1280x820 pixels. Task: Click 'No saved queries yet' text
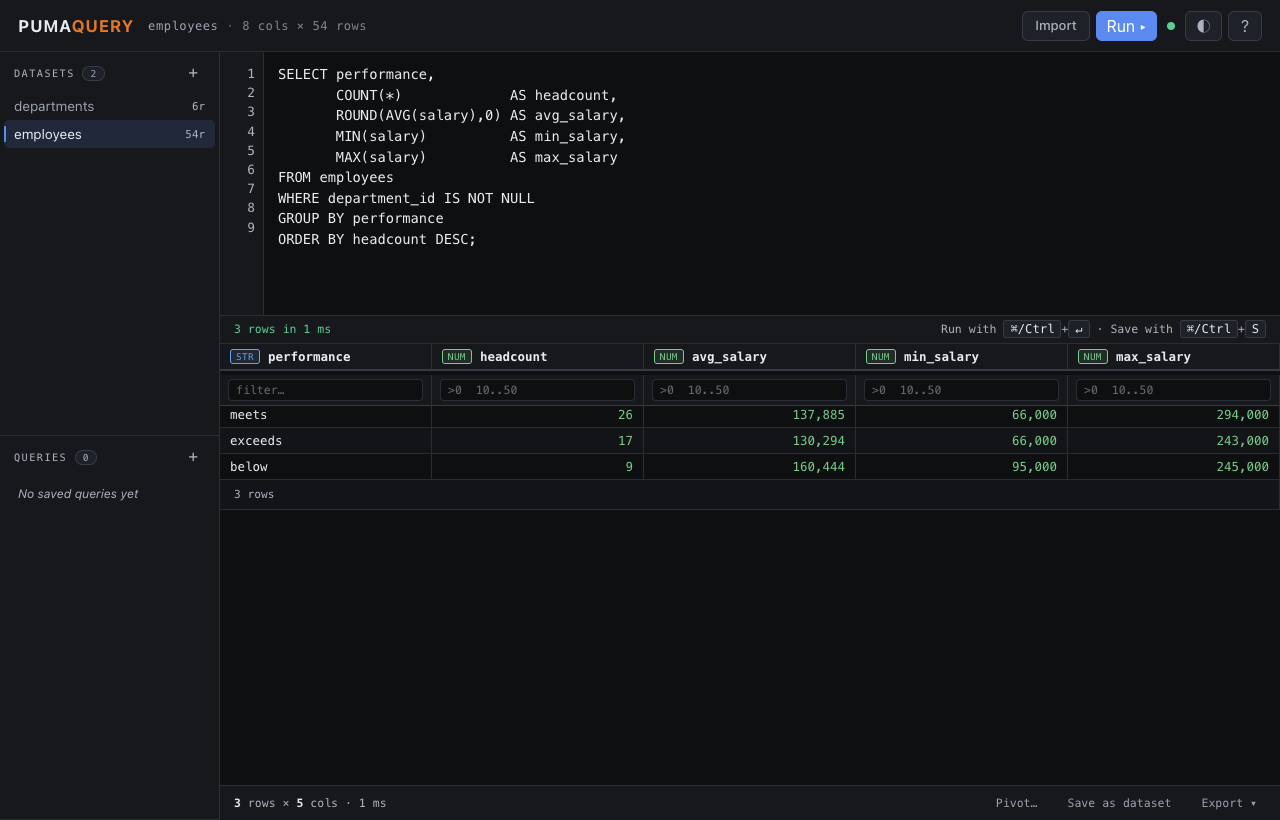point(78,494)
